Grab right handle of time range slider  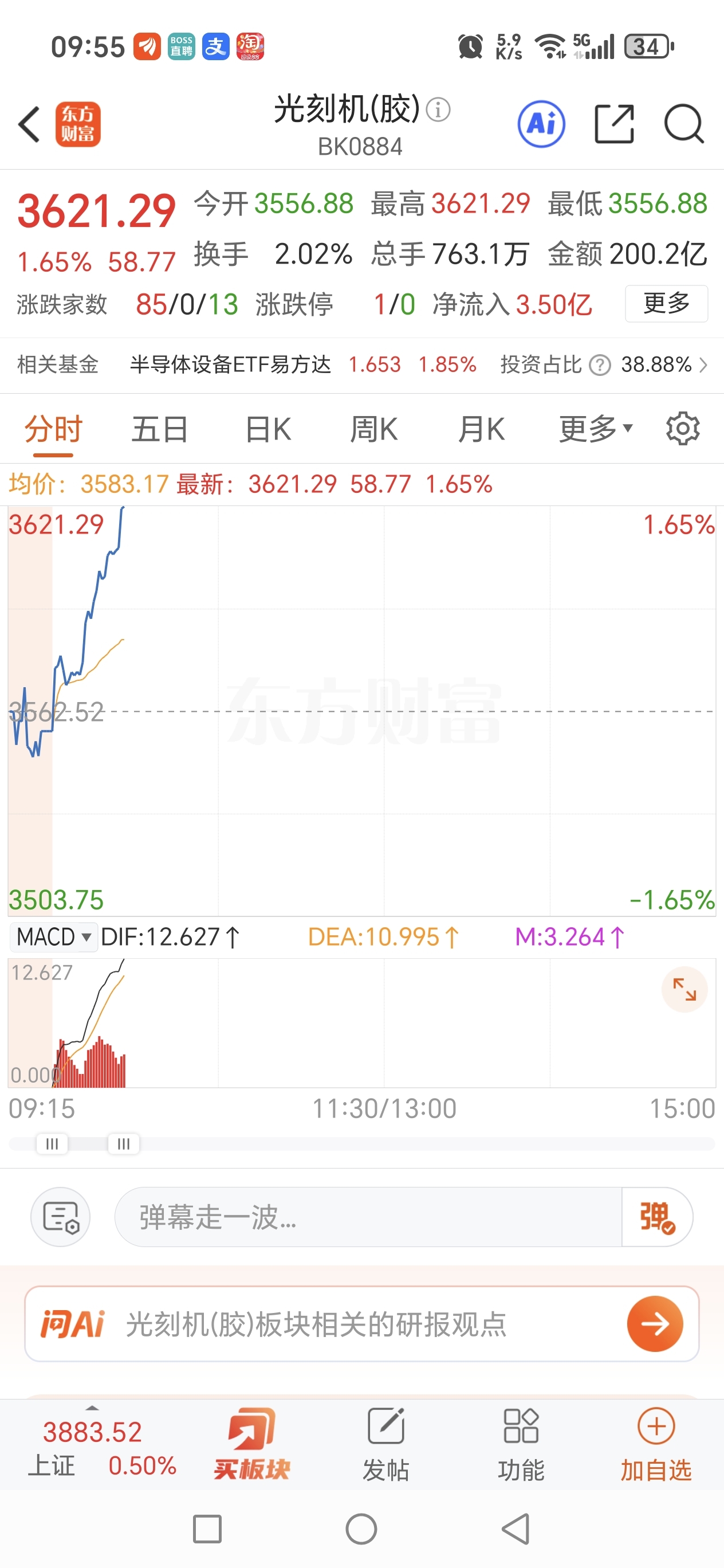click(x=124, y=1144)
